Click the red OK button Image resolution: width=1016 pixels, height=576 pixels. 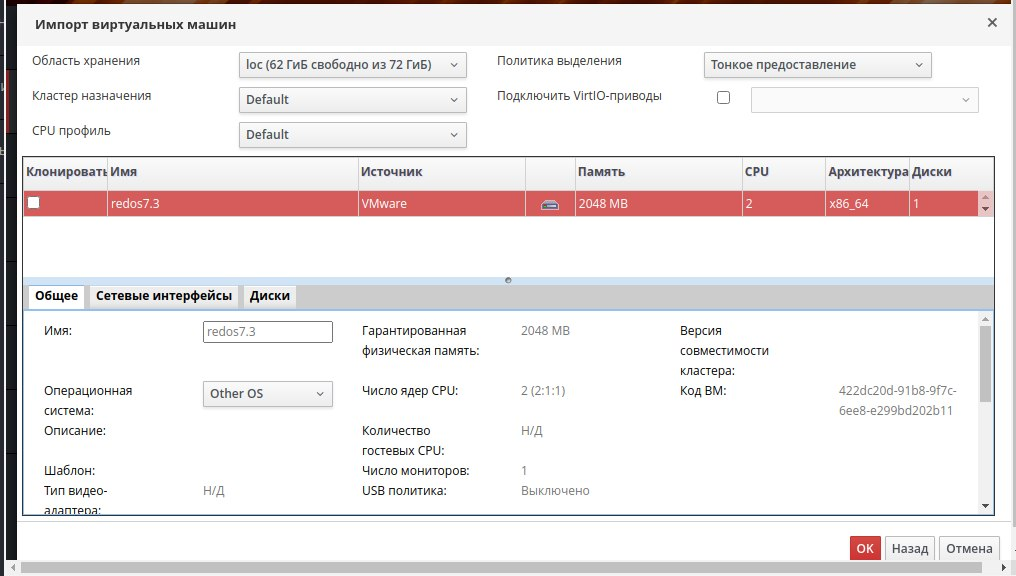tap(865, 548)
